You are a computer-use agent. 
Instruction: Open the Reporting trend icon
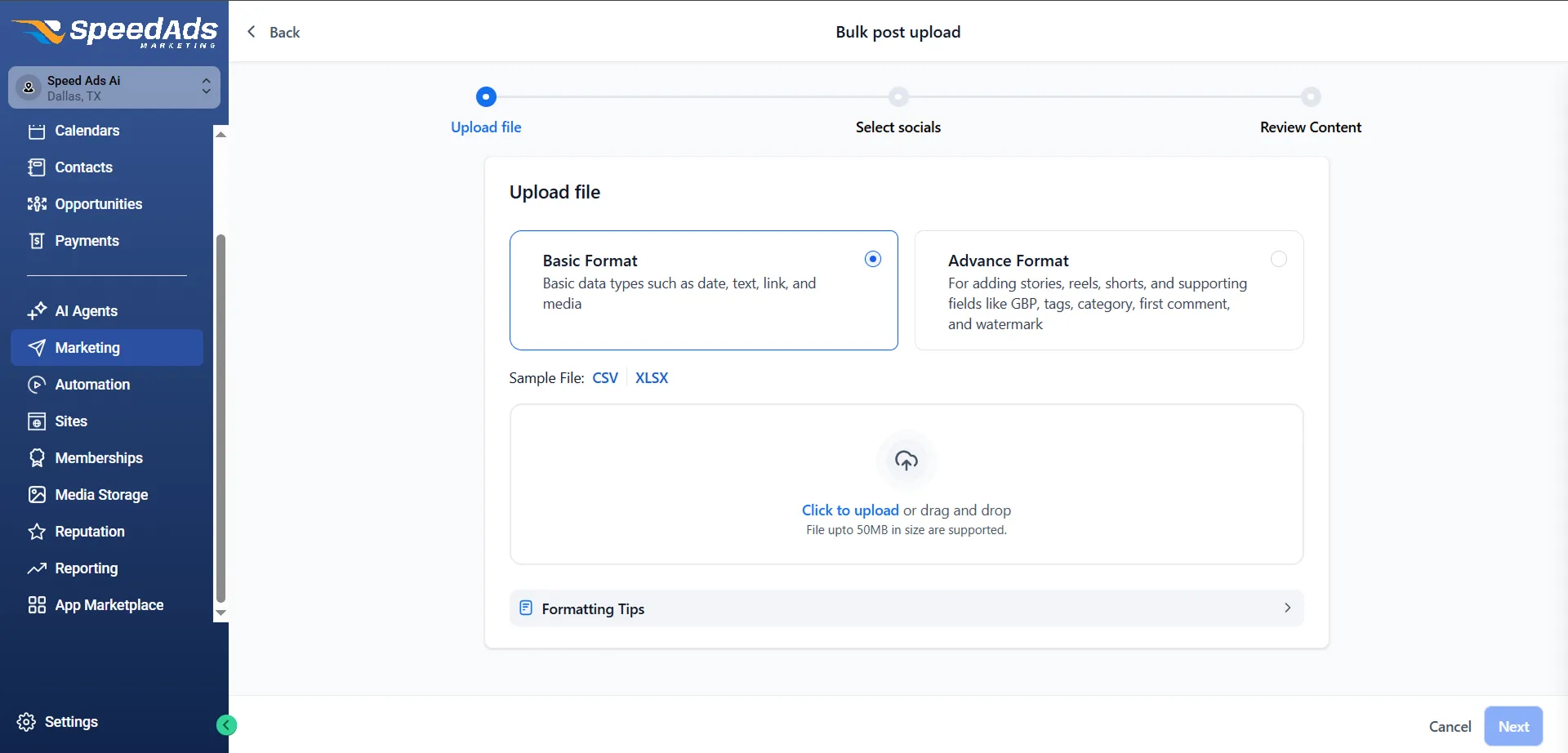coord(37,568)
